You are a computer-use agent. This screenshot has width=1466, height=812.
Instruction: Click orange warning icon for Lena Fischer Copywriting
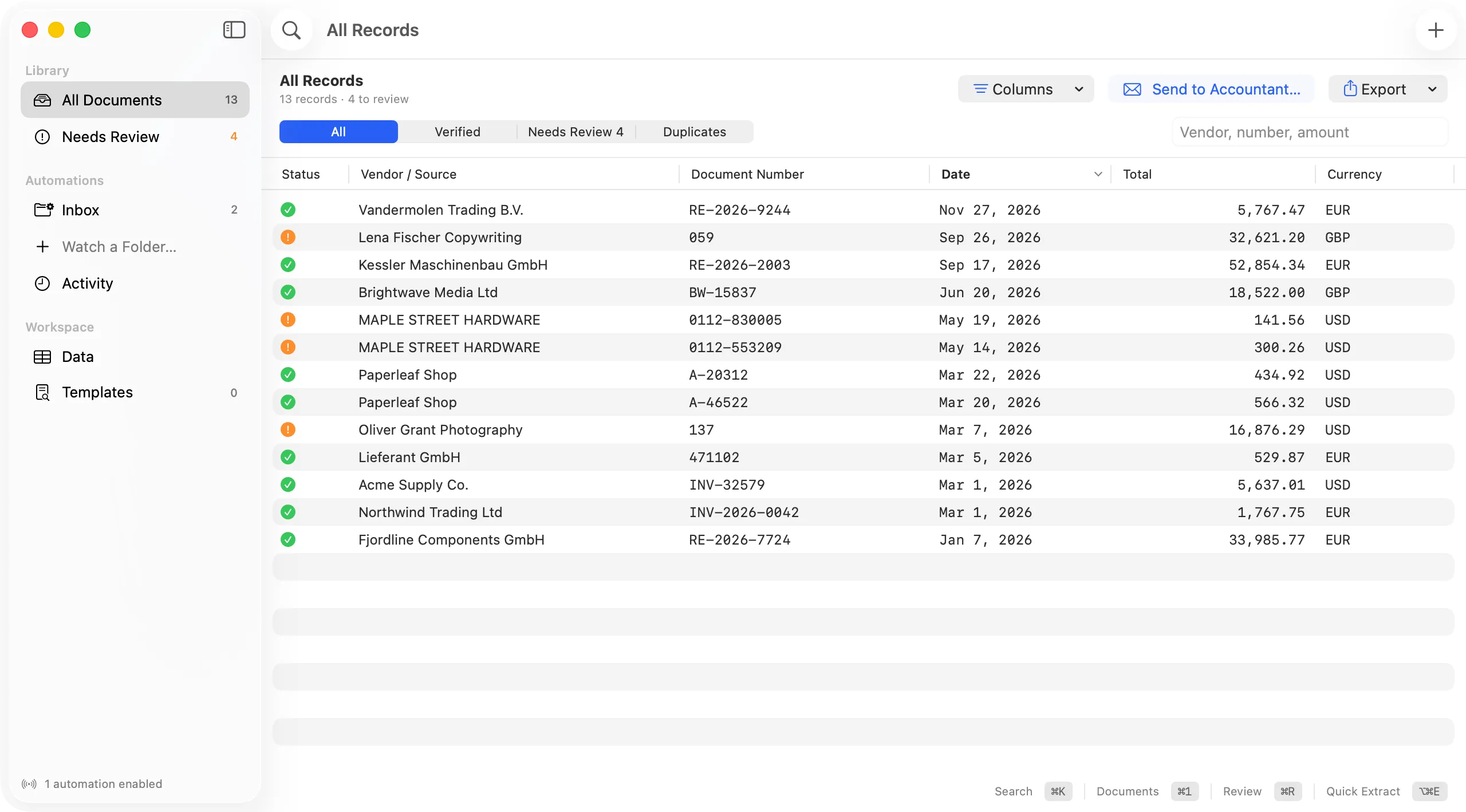[288, 237]
